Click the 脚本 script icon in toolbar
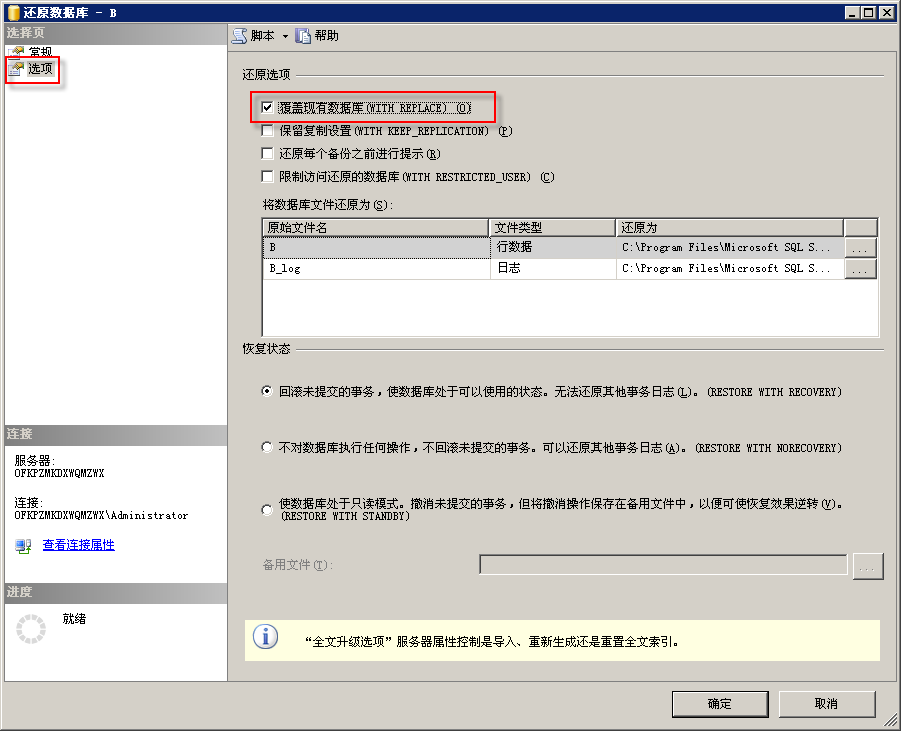The height and width of the screenshot is (731, 901). tap(239, 36)
